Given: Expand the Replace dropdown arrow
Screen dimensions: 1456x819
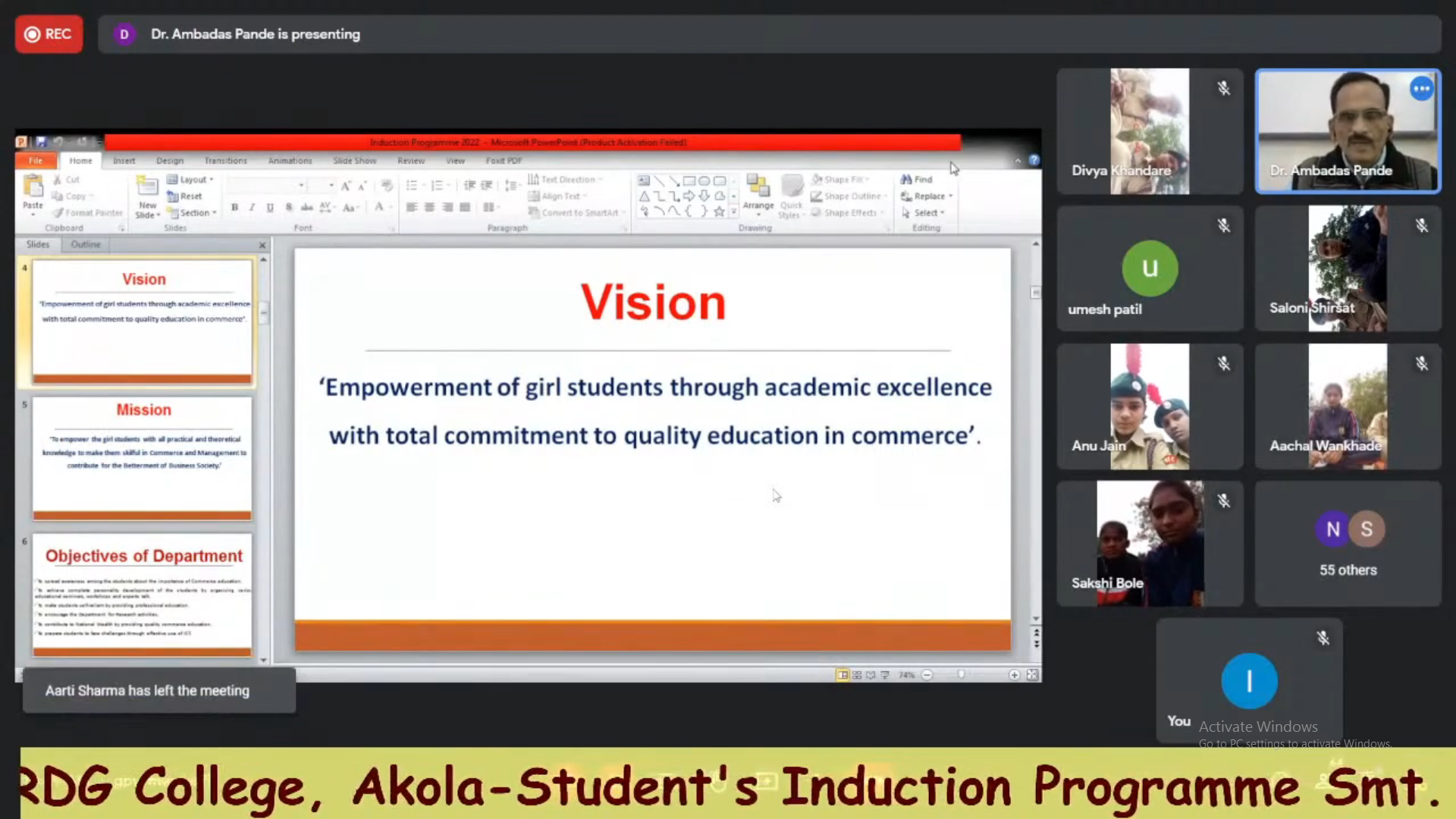Looking at the screenshot, I should [x=950, y=196].
